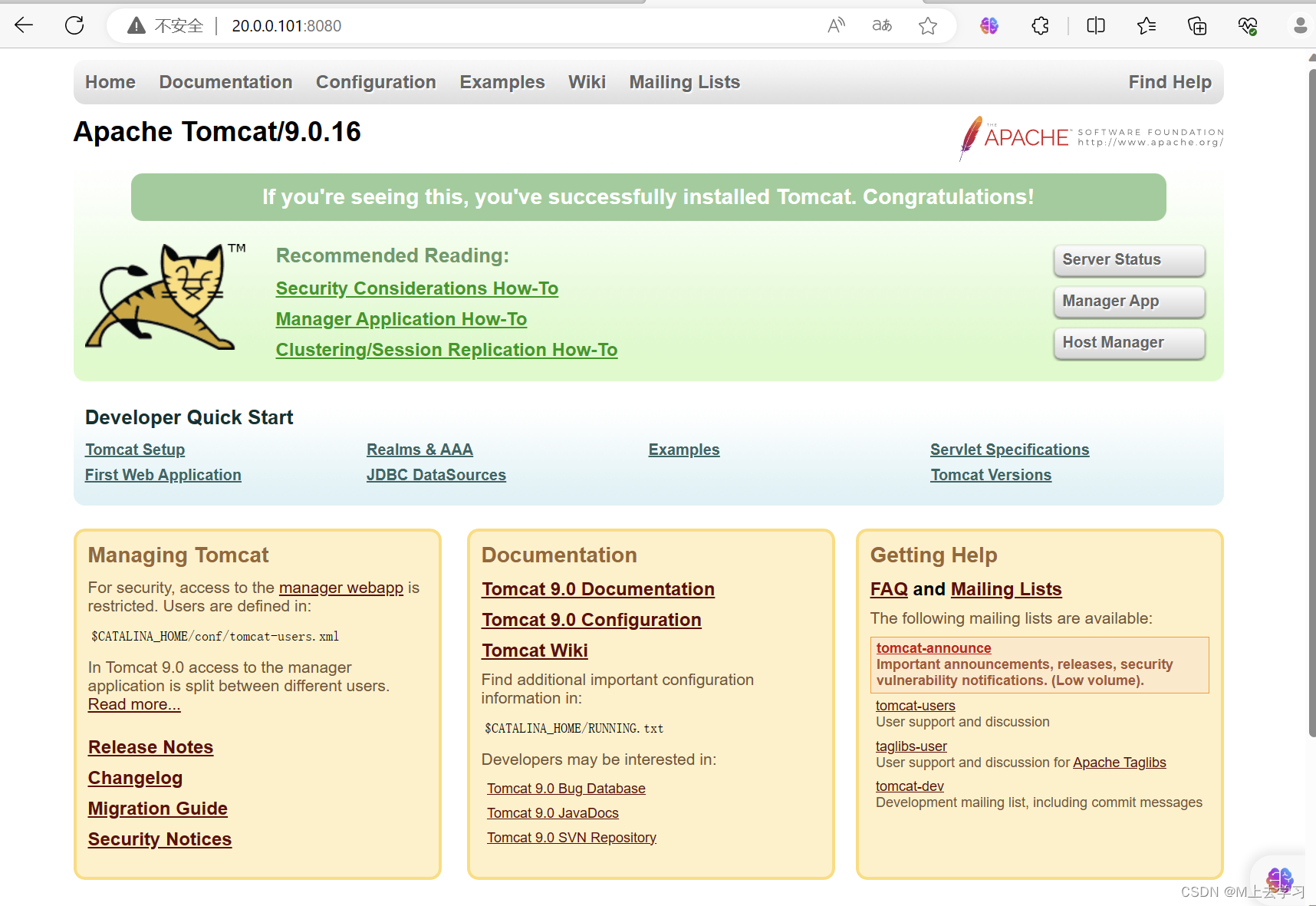
Task: Open Clustering/Session Replication How-To link
Action: [446, 350]
